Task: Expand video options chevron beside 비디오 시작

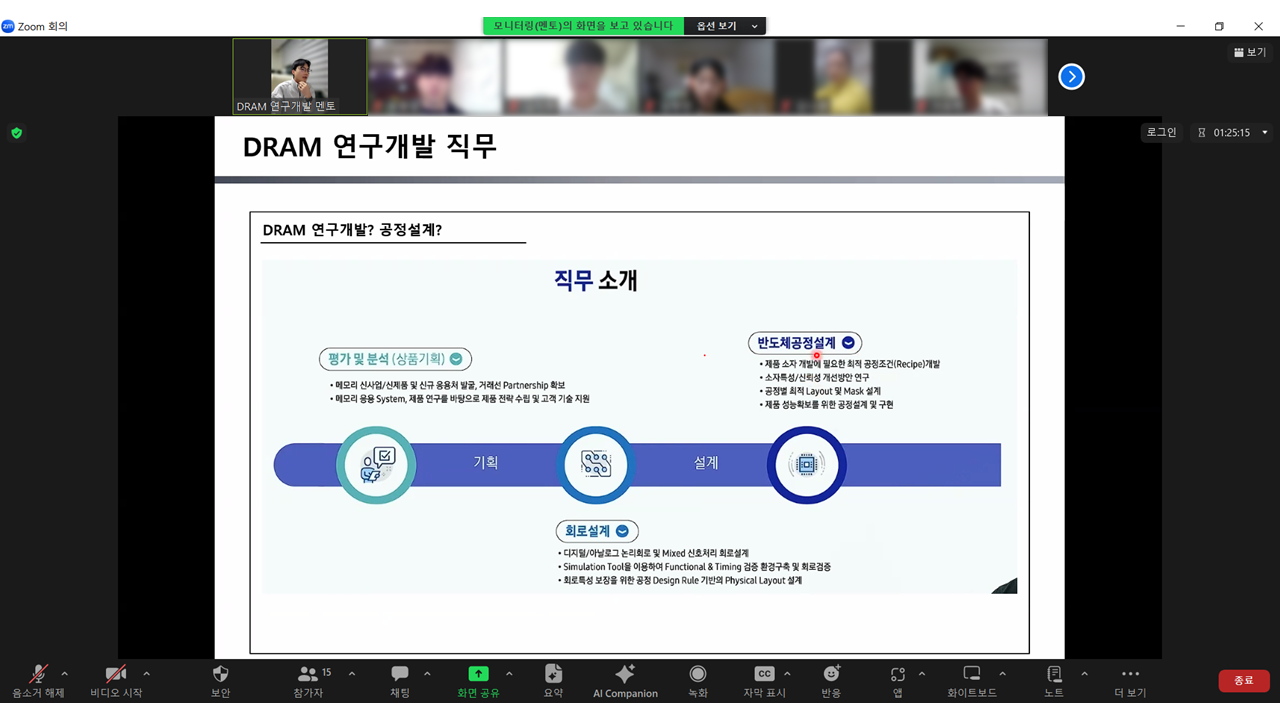Action: click(147, 674)
